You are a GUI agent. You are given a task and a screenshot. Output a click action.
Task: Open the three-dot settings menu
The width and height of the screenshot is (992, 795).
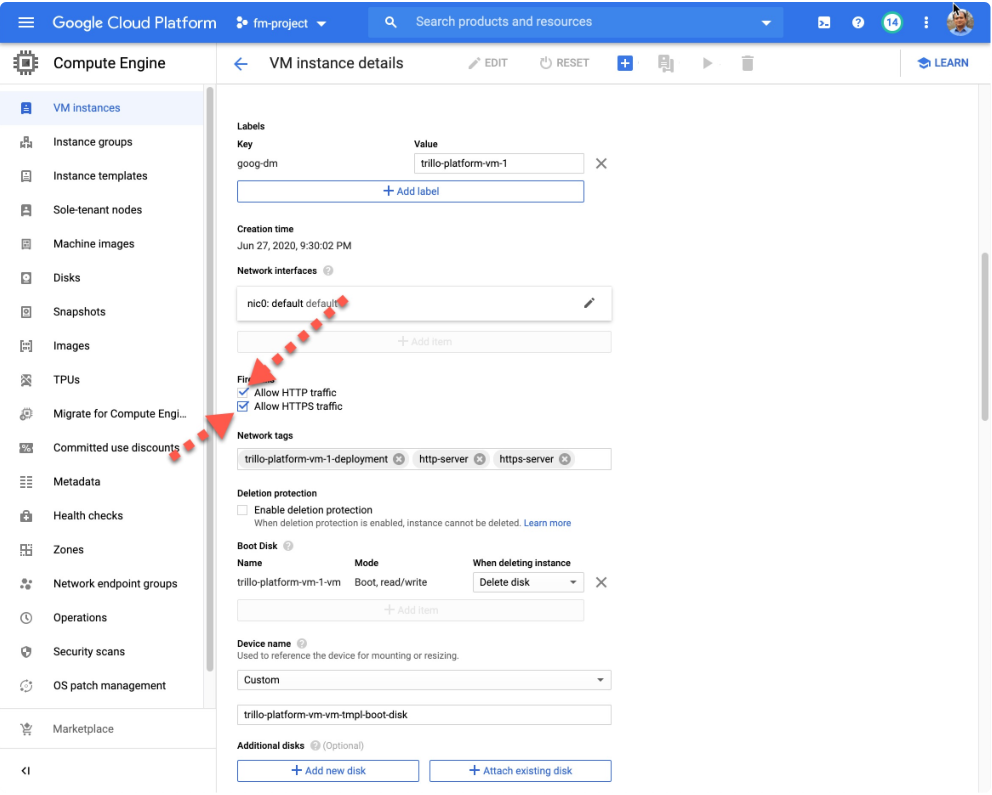pyautogui.click(x=926, y=23)
